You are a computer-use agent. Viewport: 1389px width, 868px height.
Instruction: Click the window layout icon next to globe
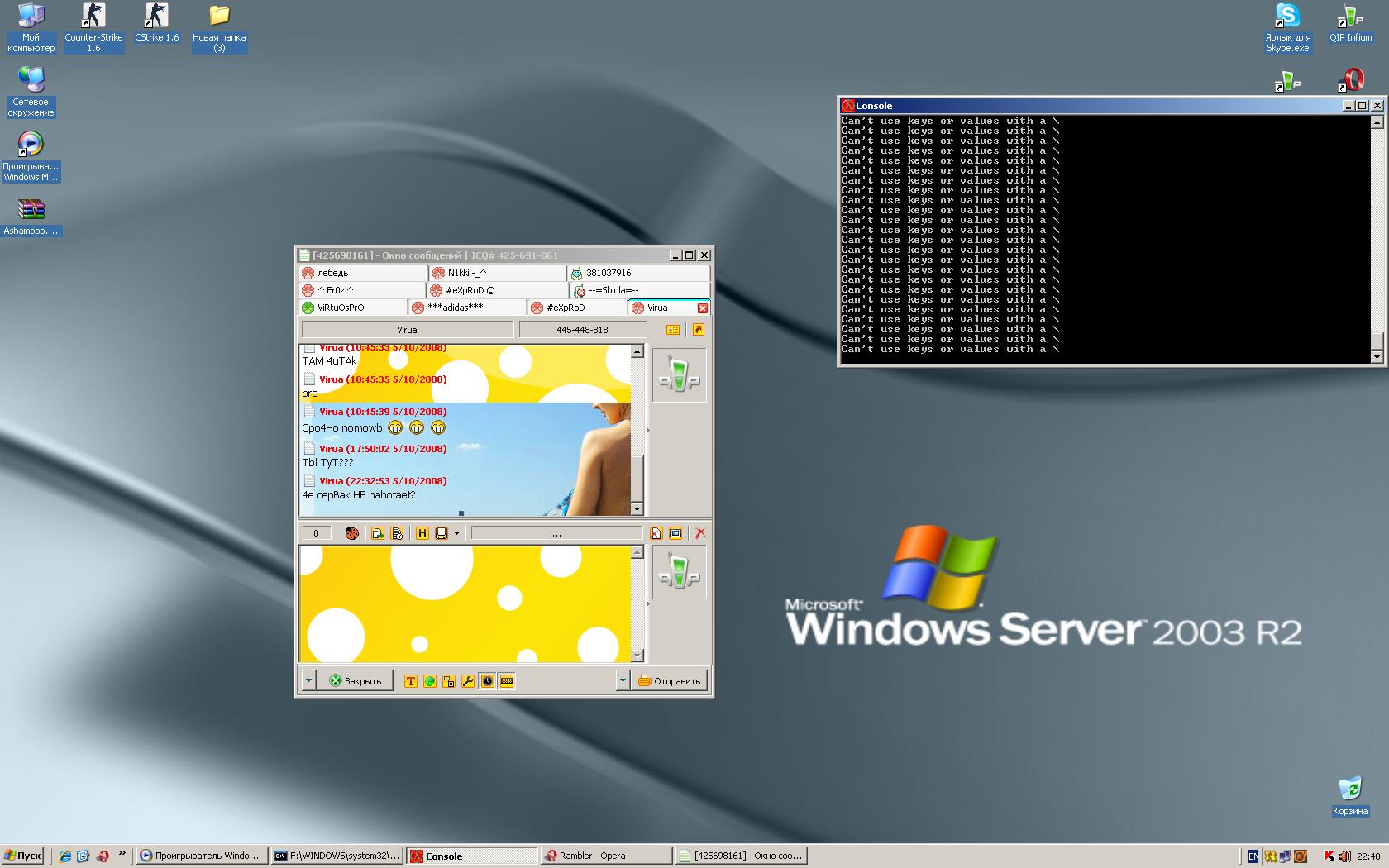[x=449, y=681]
